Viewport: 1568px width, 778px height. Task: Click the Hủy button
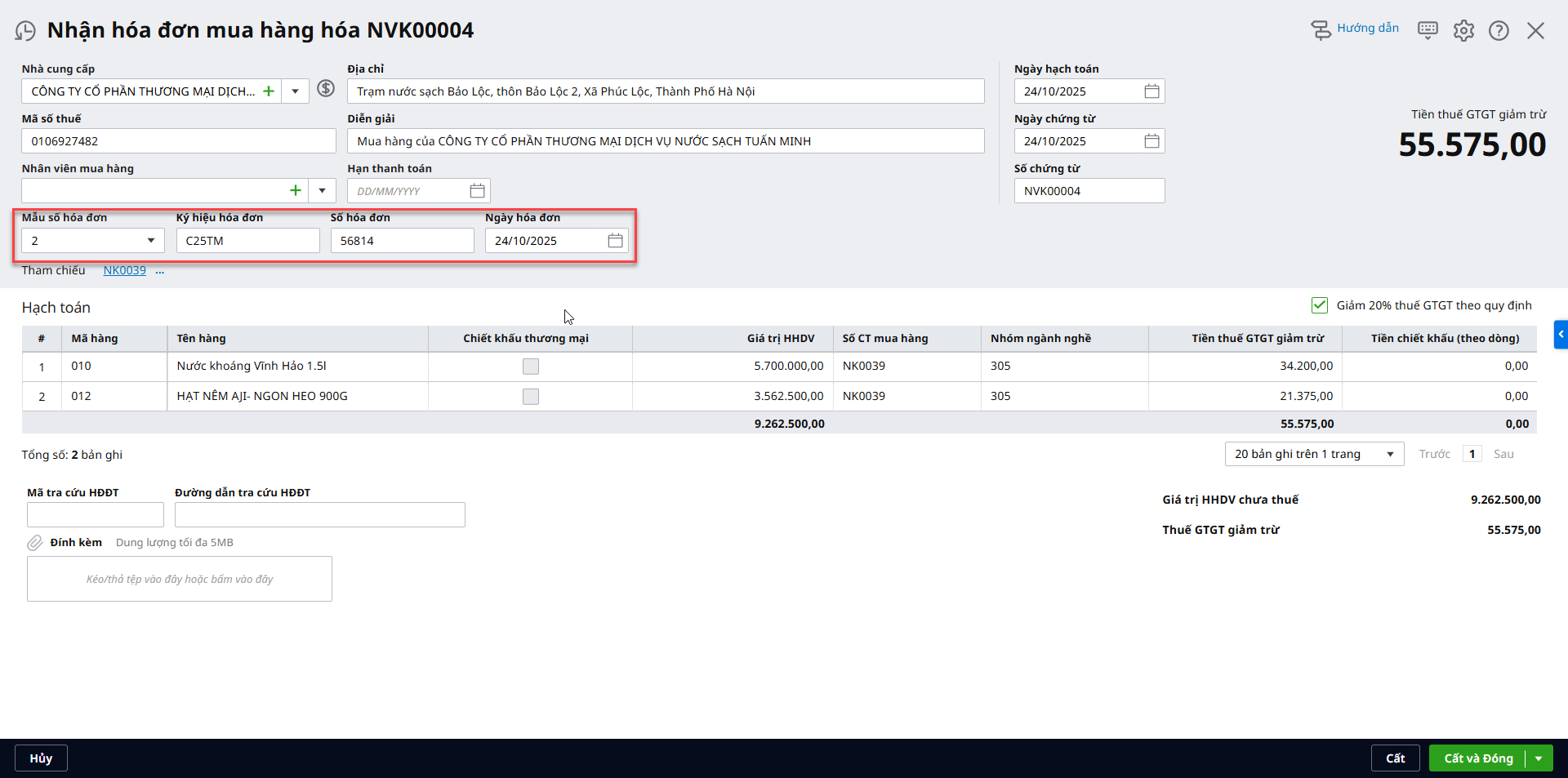41,758
